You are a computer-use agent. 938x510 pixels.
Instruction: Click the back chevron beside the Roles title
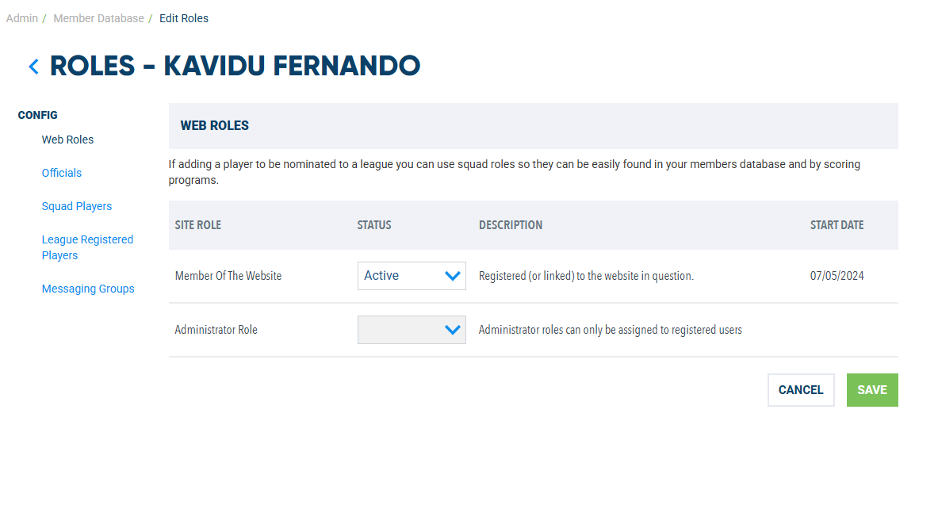34,67
